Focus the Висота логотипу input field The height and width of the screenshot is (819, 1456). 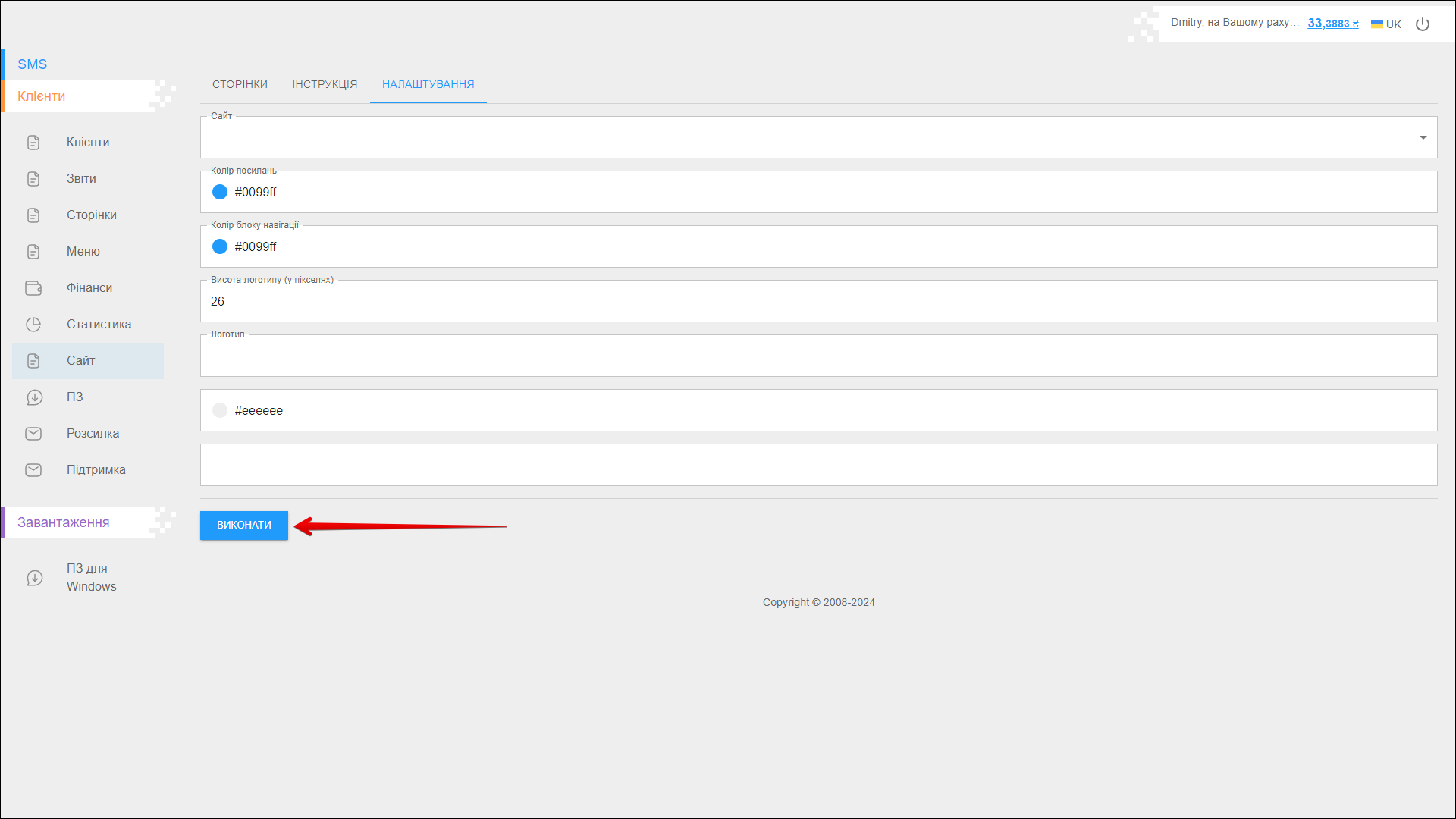point(817,302)
